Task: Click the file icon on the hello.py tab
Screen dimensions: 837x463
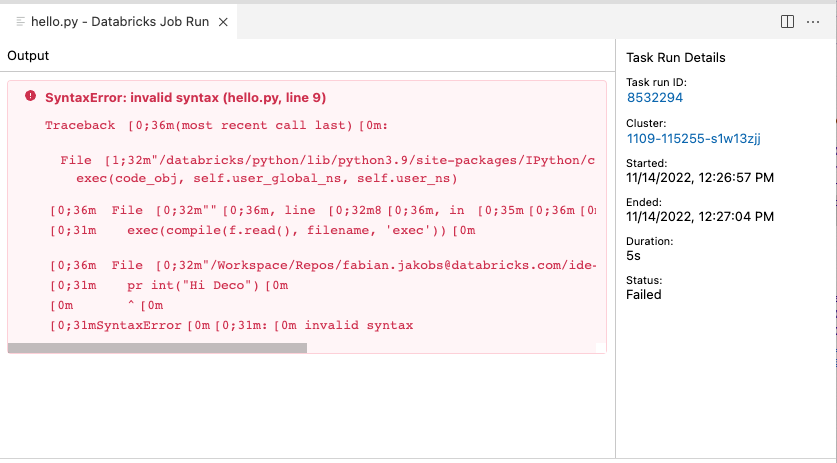Action: point(20,22)
